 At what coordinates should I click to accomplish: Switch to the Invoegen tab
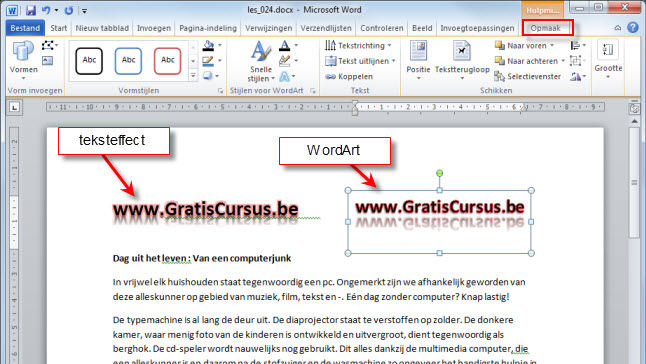tap(154, 28)
